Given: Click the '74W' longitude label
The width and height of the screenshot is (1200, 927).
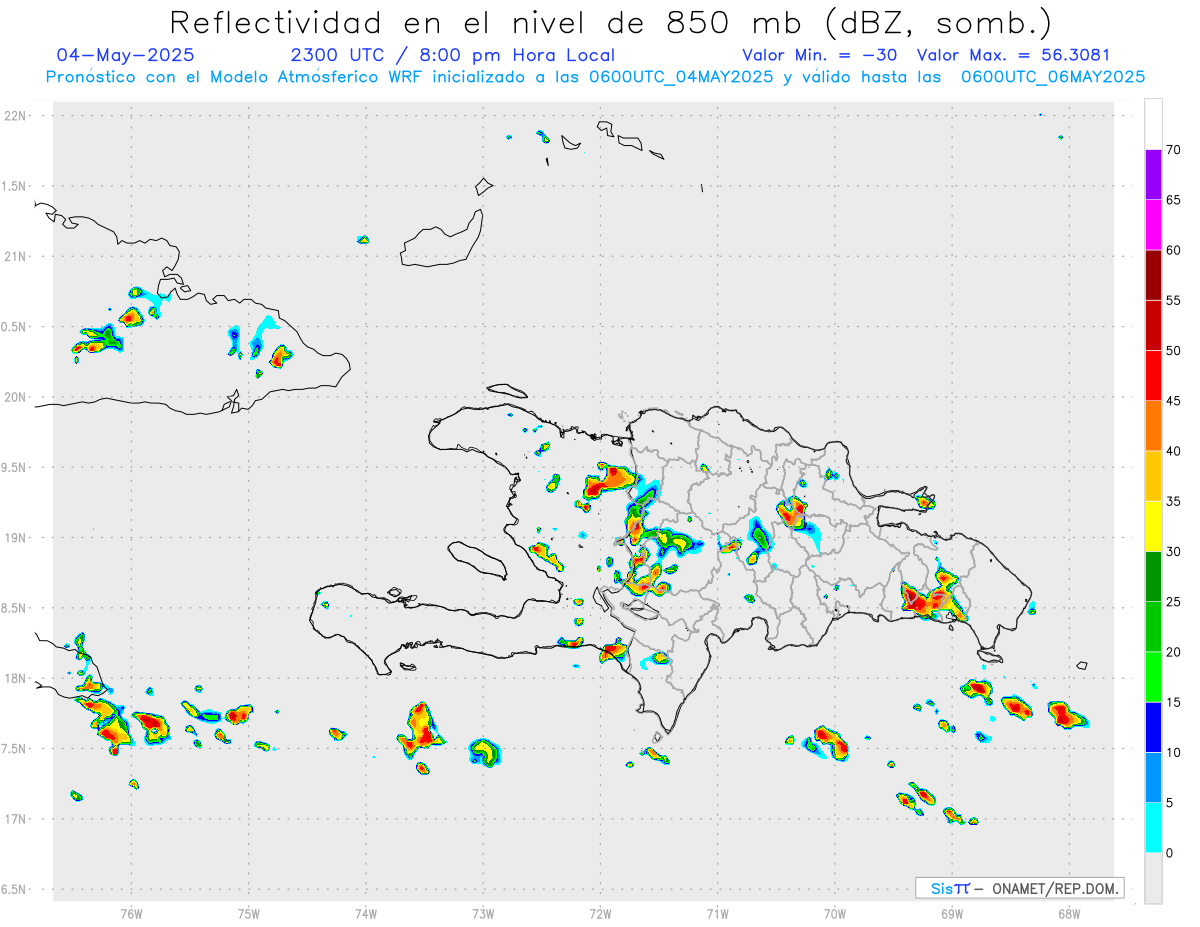Looking at the screenshot, I should [x=365, y=914].
